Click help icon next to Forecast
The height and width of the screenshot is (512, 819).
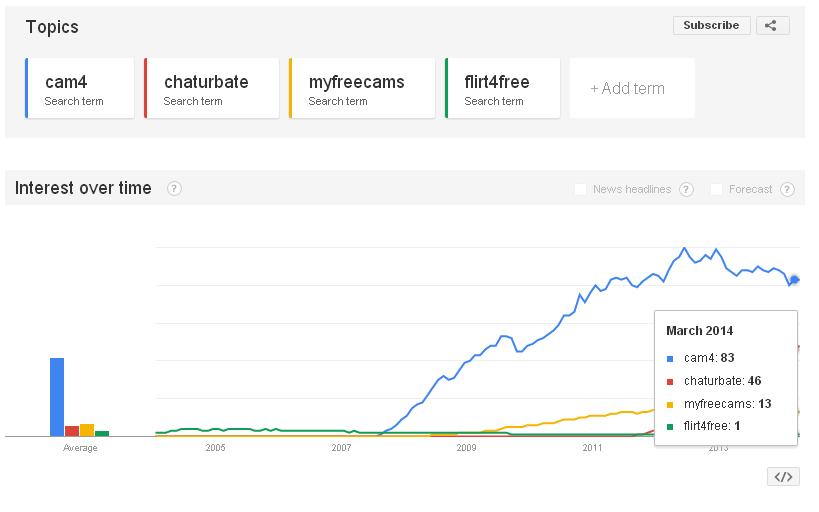click(x=787, y=189)
